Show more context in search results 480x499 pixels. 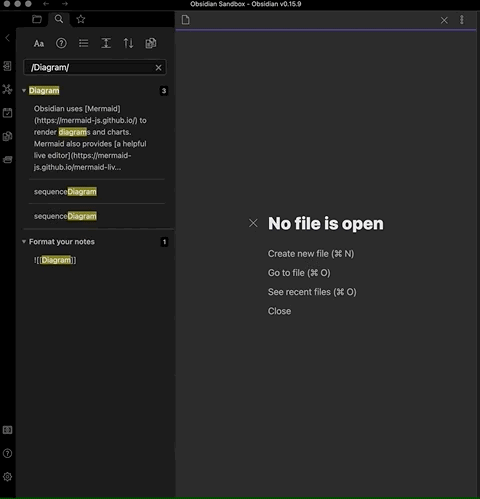click(106, 43)
